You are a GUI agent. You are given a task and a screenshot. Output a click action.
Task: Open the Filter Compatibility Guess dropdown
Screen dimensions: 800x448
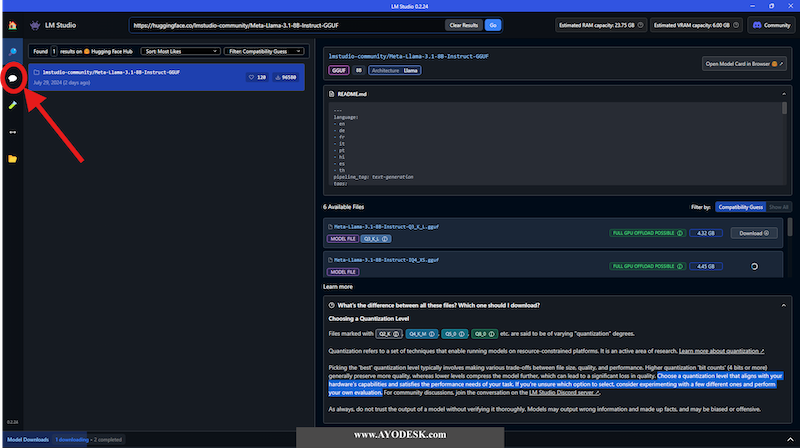coord(264,51)
